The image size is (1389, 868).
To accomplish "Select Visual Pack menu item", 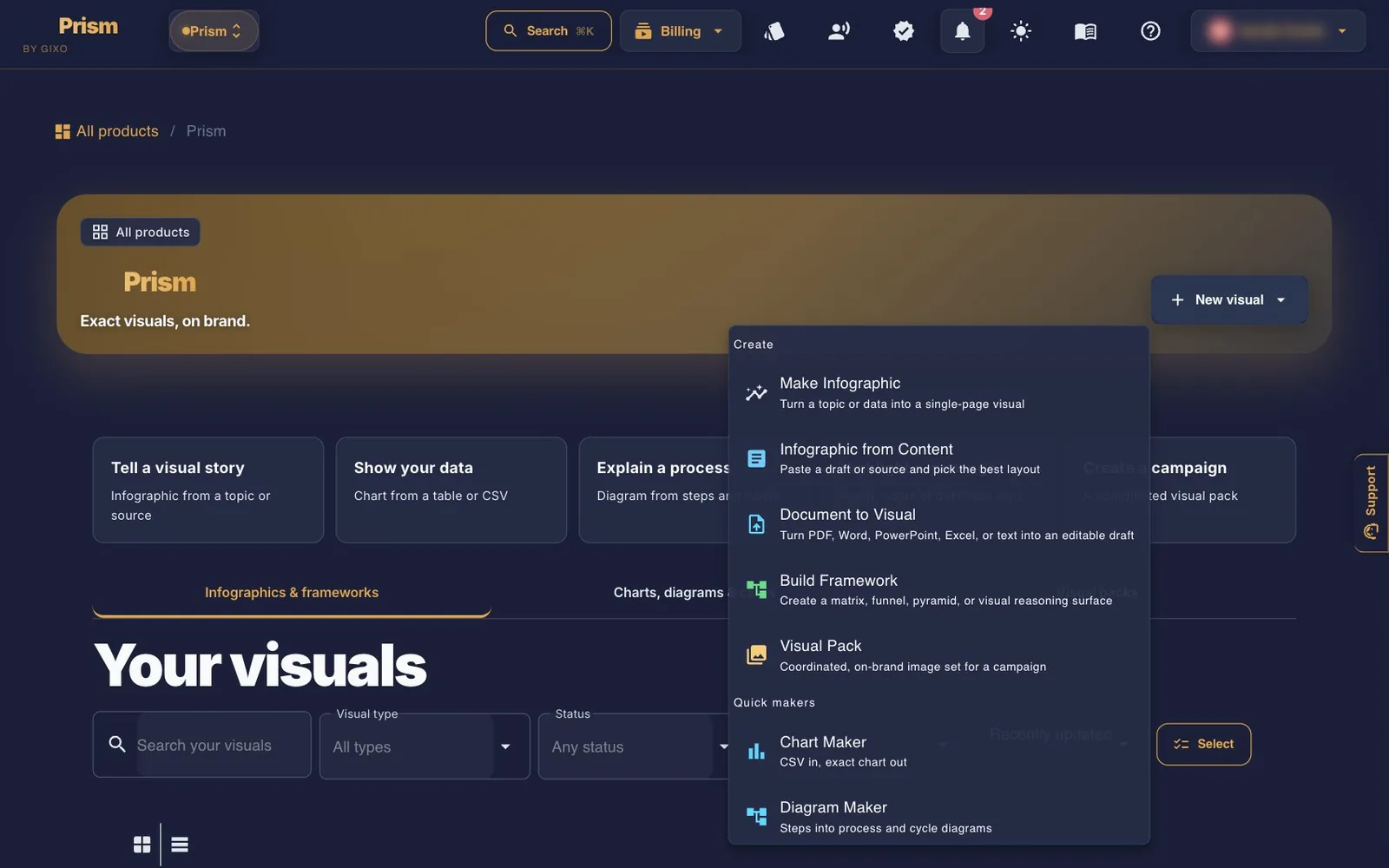I will click(938, 655).
